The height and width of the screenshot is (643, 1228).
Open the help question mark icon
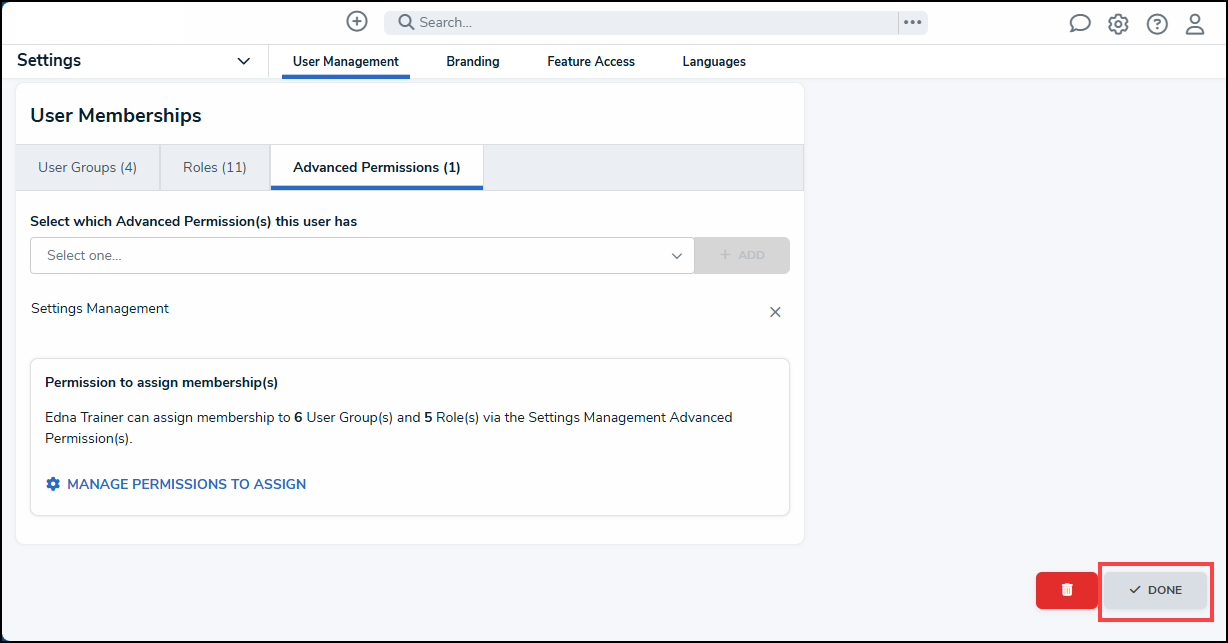coord(1157,24)
